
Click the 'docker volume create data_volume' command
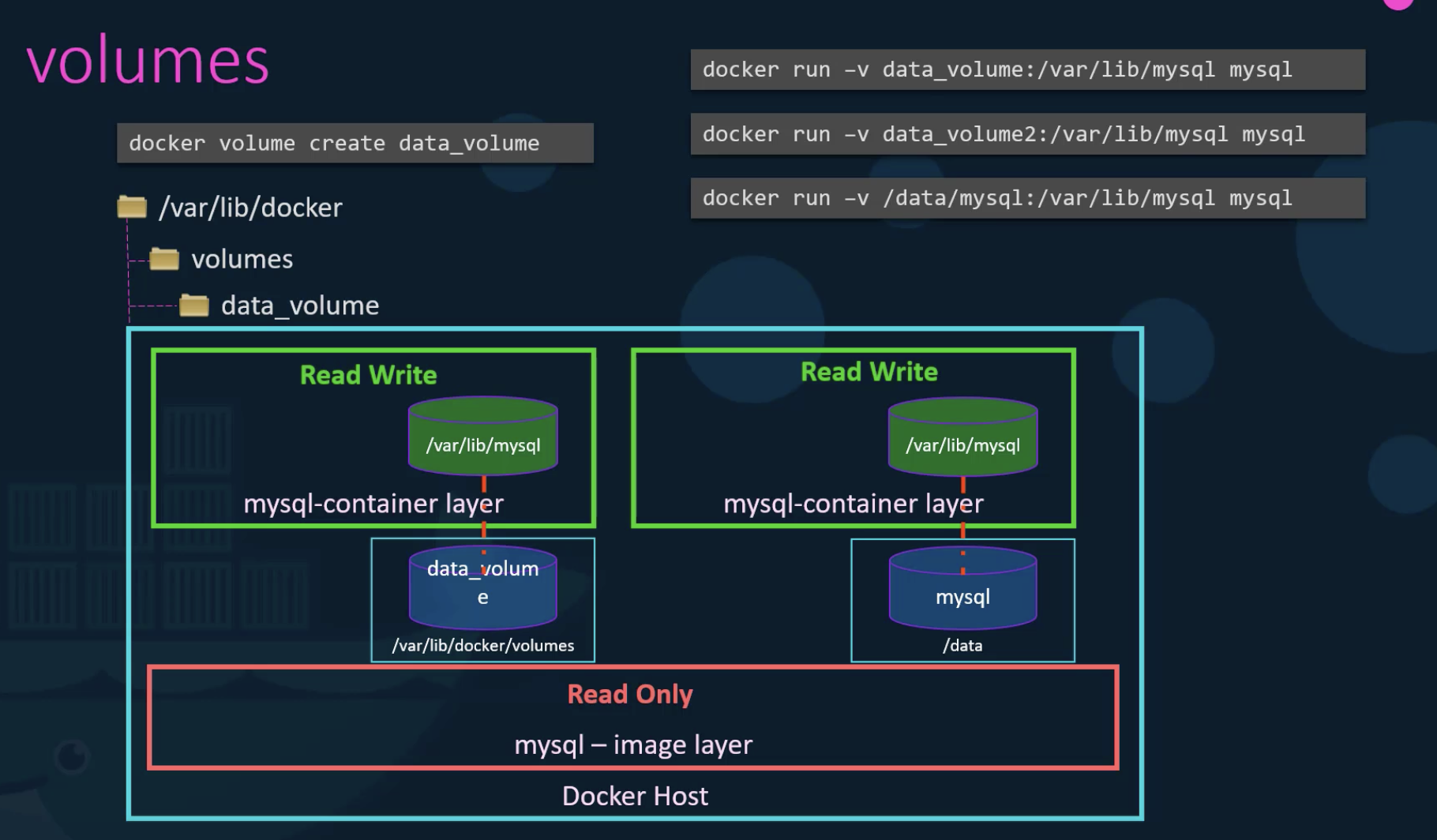pyautogui.click(x=355, y=143)
